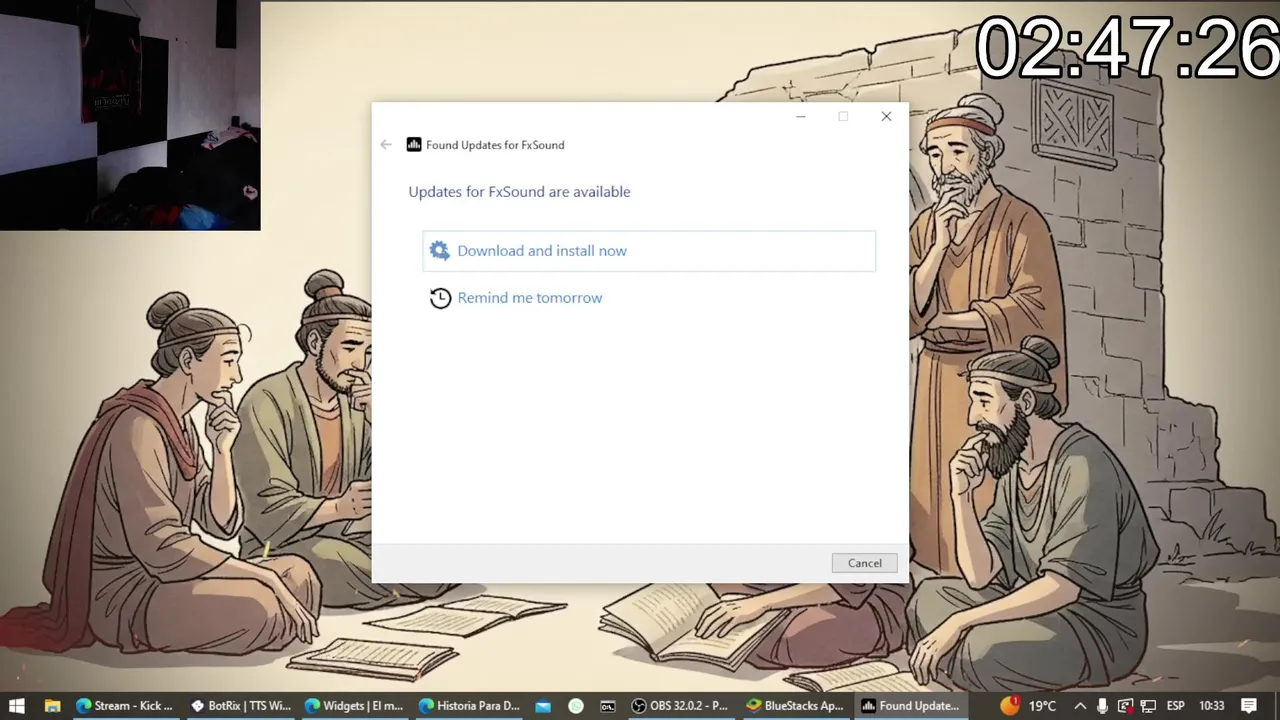The image size is (1280, 720).
Task: Click the clock icon beside Remind me tomorrow
Action: [x=440, y=298]
